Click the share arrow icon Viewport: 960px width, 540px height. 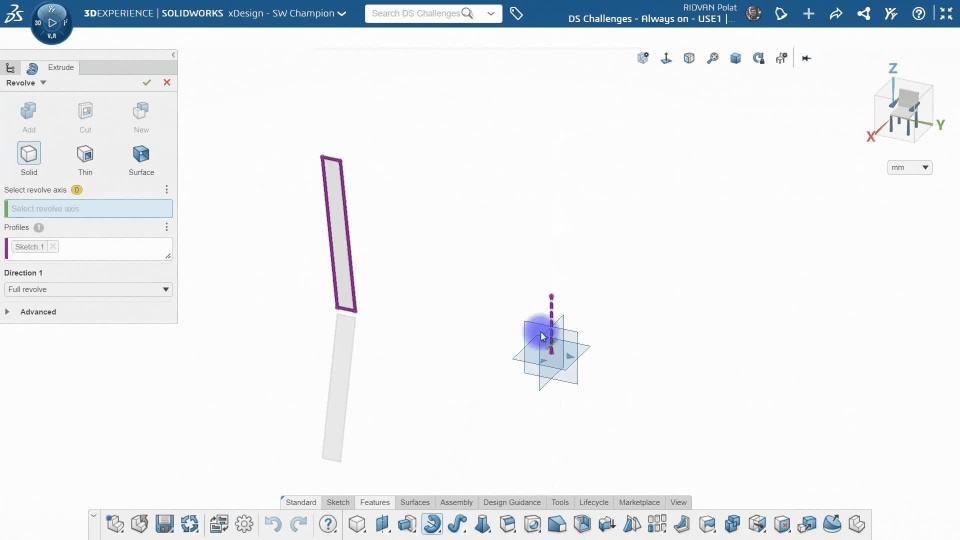pos(836,13)
